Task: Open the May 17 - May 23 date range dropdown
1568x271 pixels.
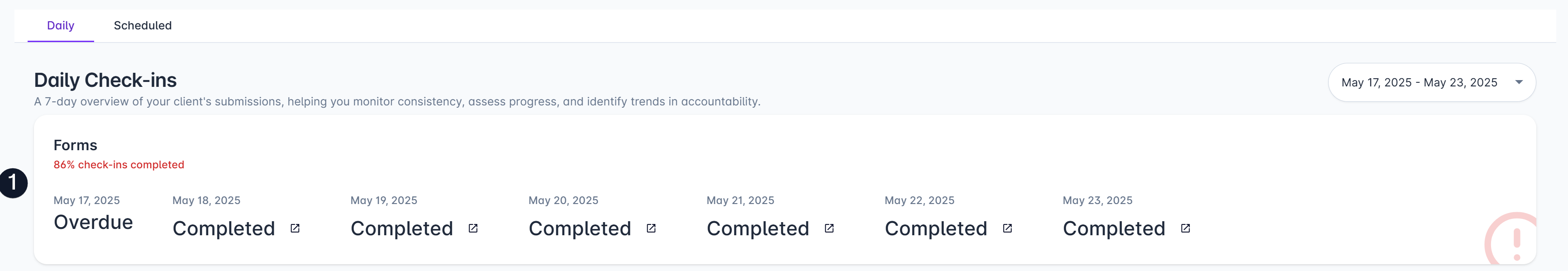Action: click(x=1431, y=82)
